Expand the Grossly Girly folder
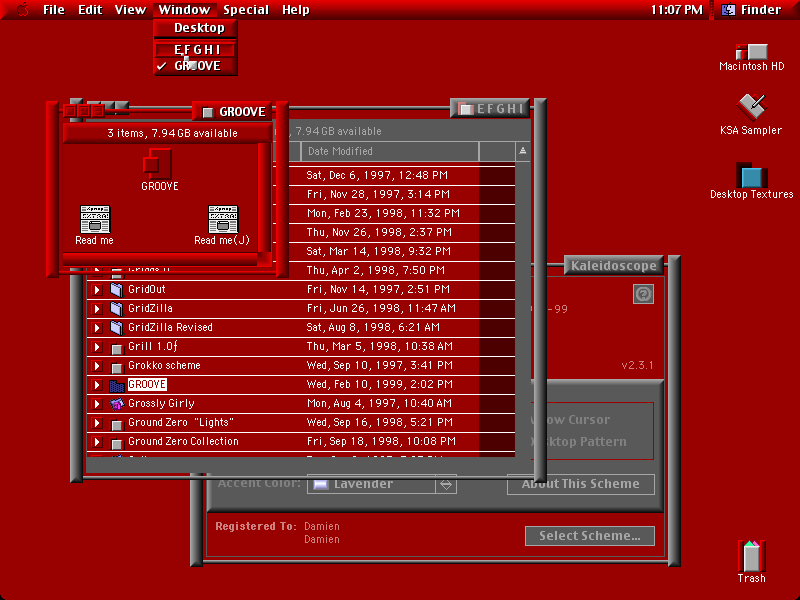800x600 pixels. (96, 404)
